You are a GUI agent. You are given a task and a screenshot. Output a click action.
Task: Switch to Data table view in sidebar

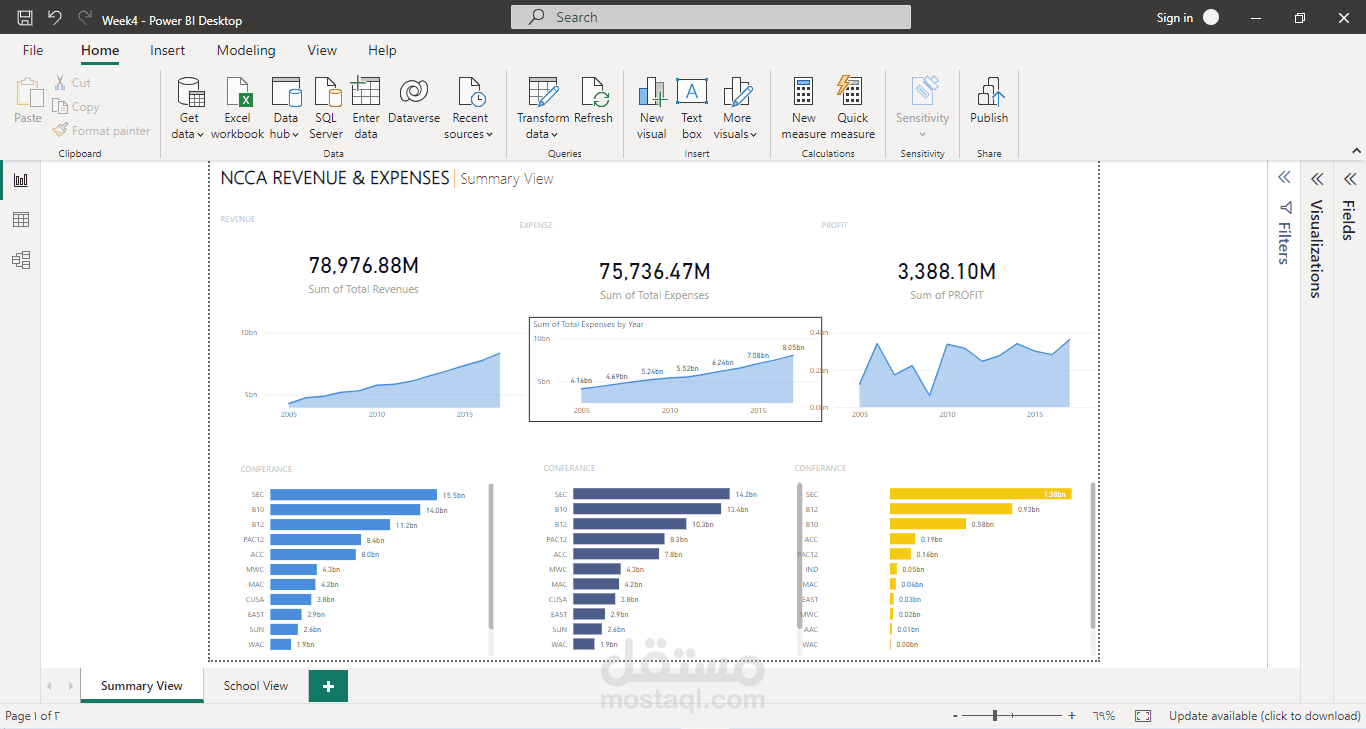pyautogui.click(x=20, y=220)
